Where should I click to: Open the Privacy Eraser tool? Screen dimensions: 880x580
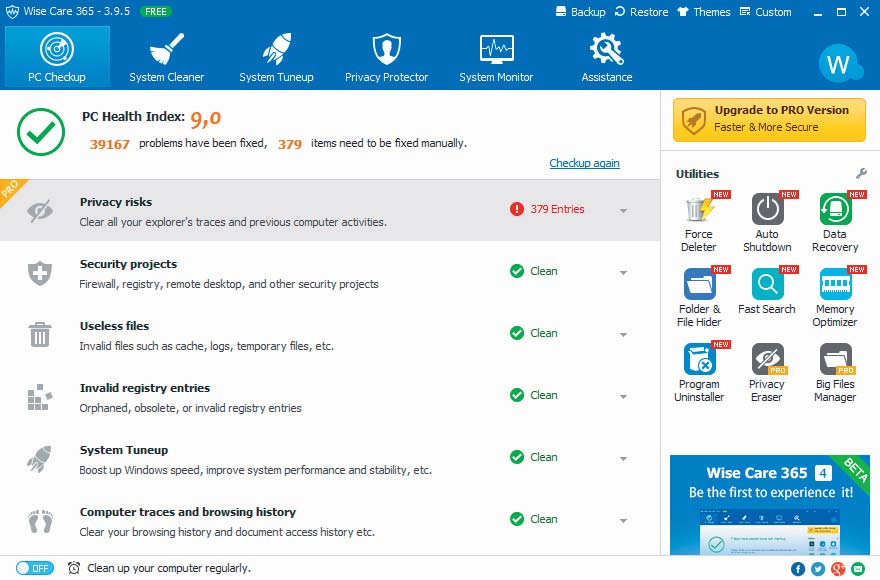767,373
